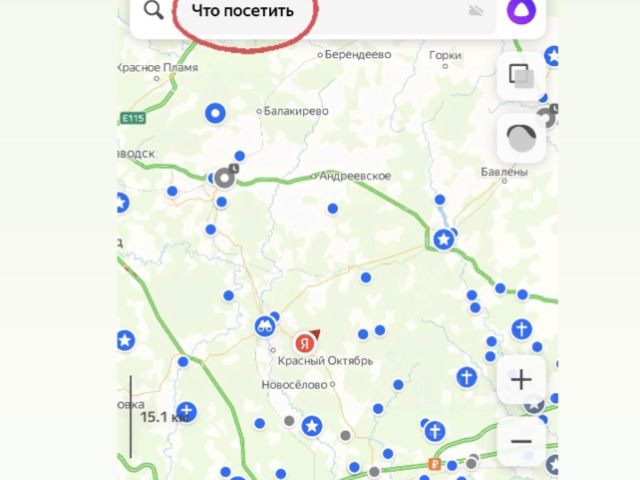Tap the star marker below Новосёлово
640x480 pixels.
(x=312, y=426)
